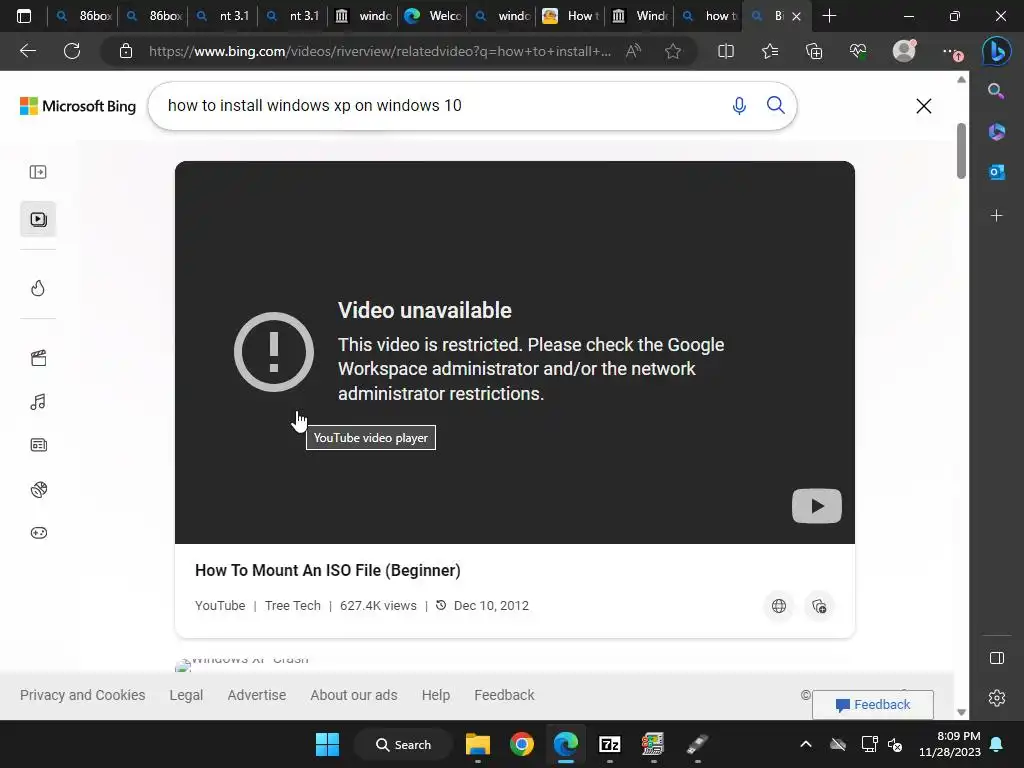Open Browser essentials heart icon
1024x768 pixels.
858,51
